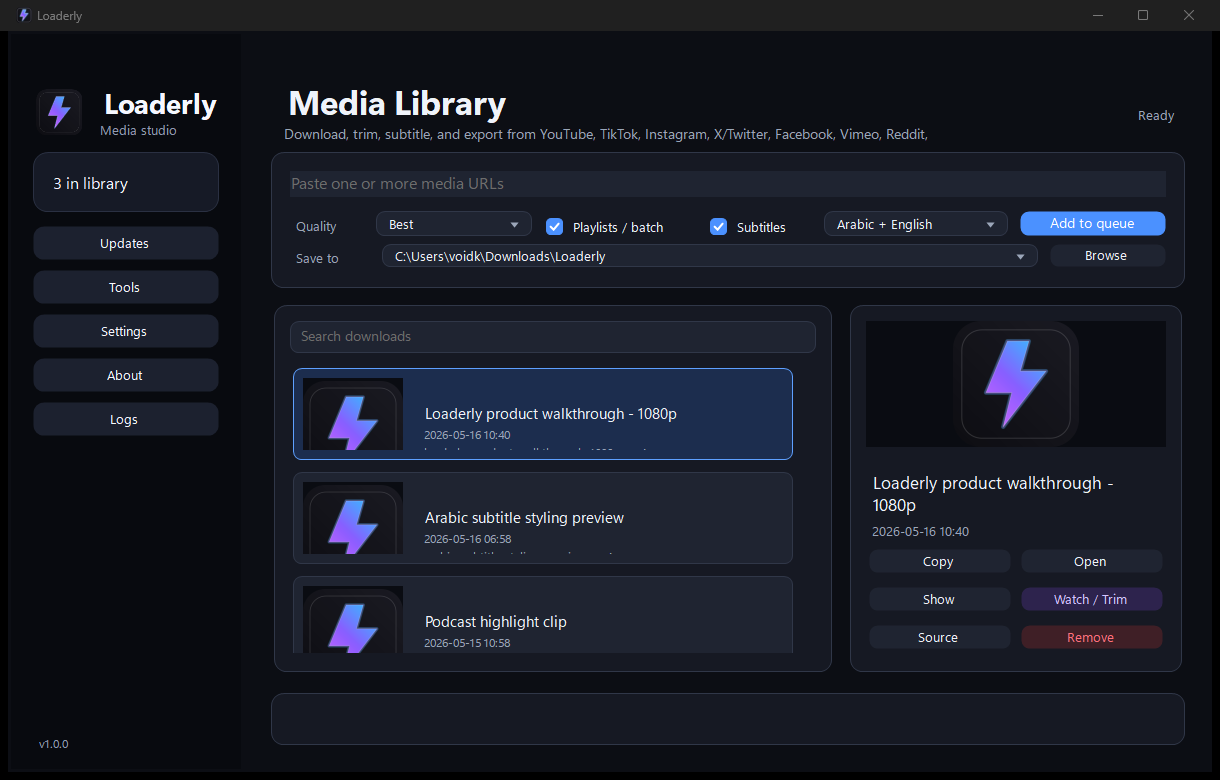
Task: Select 'Arabic subtitle styling preview' list title
Action: (x=524, y=517)
